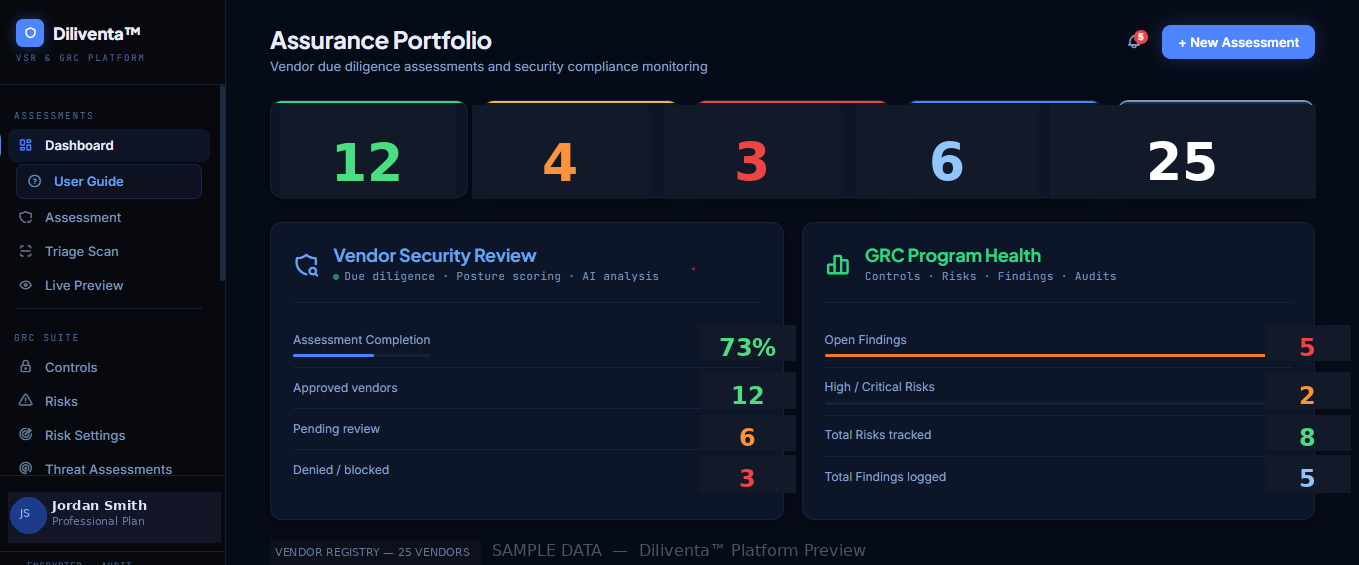This screenshot has width=1359, height=565.
Task: Open the Dashboard menu item
Action: [109, 145]
